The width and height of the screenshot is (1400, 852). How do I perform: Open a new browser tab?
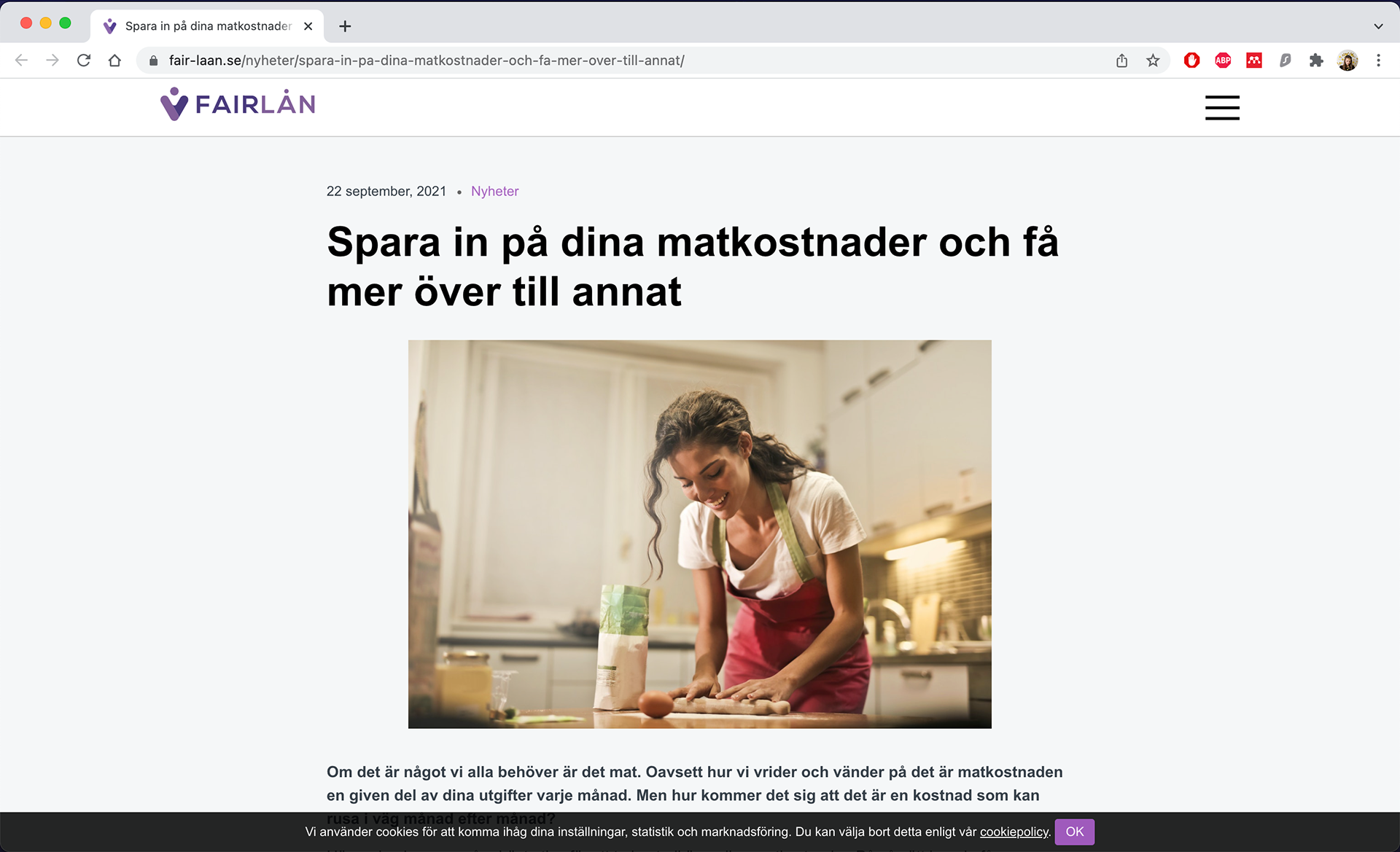point(345,26)
